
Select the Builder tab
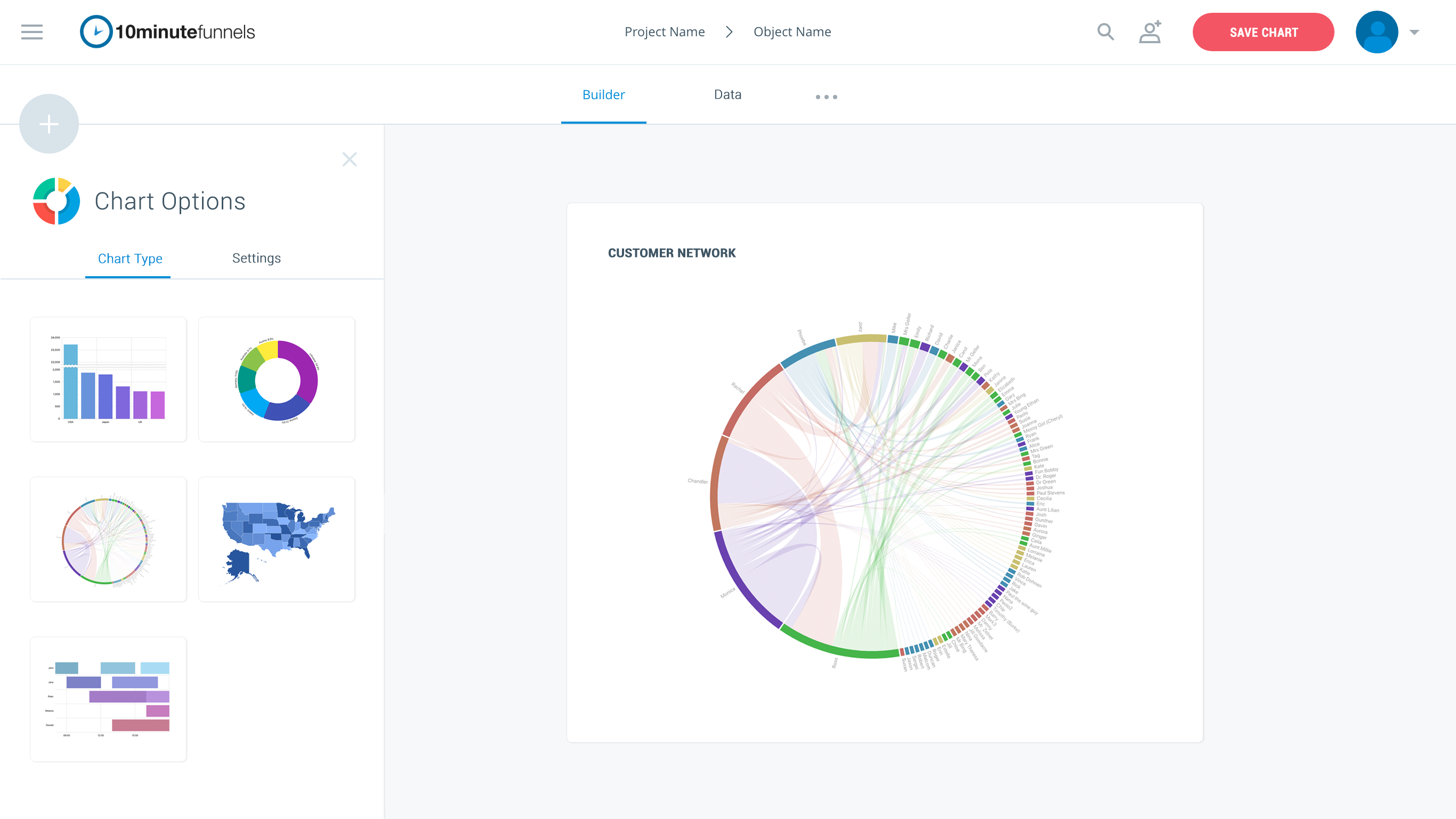pyautogui.click(x=603, y=94)
